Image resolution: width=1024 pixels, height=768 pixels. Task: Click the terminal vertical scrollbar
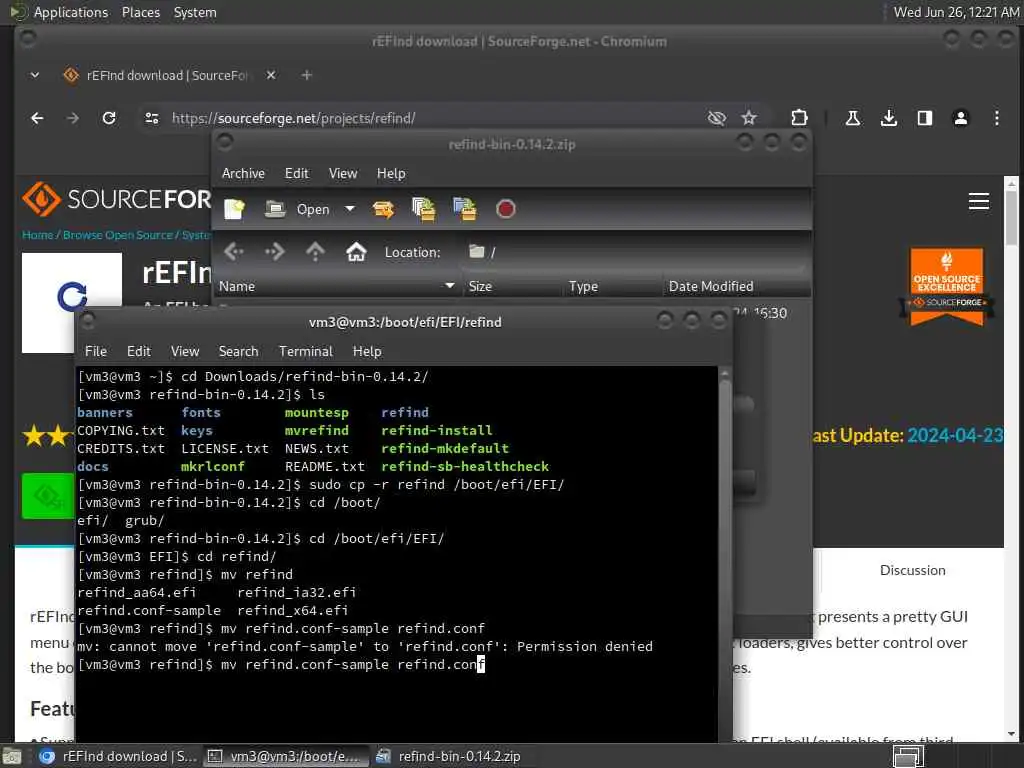tap(724, 555)
